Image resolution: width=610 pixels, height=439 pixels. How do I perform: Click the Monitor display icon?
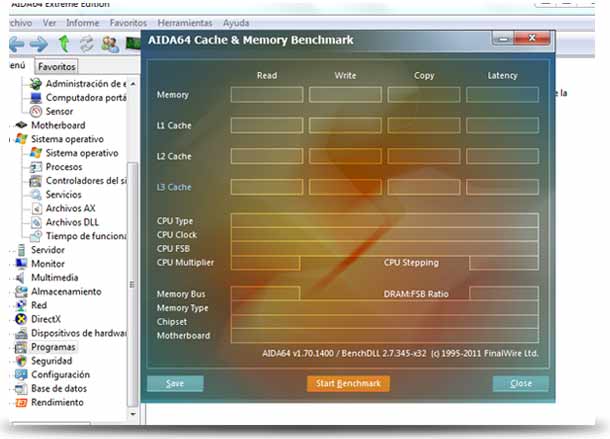click(x=21, y=264)
